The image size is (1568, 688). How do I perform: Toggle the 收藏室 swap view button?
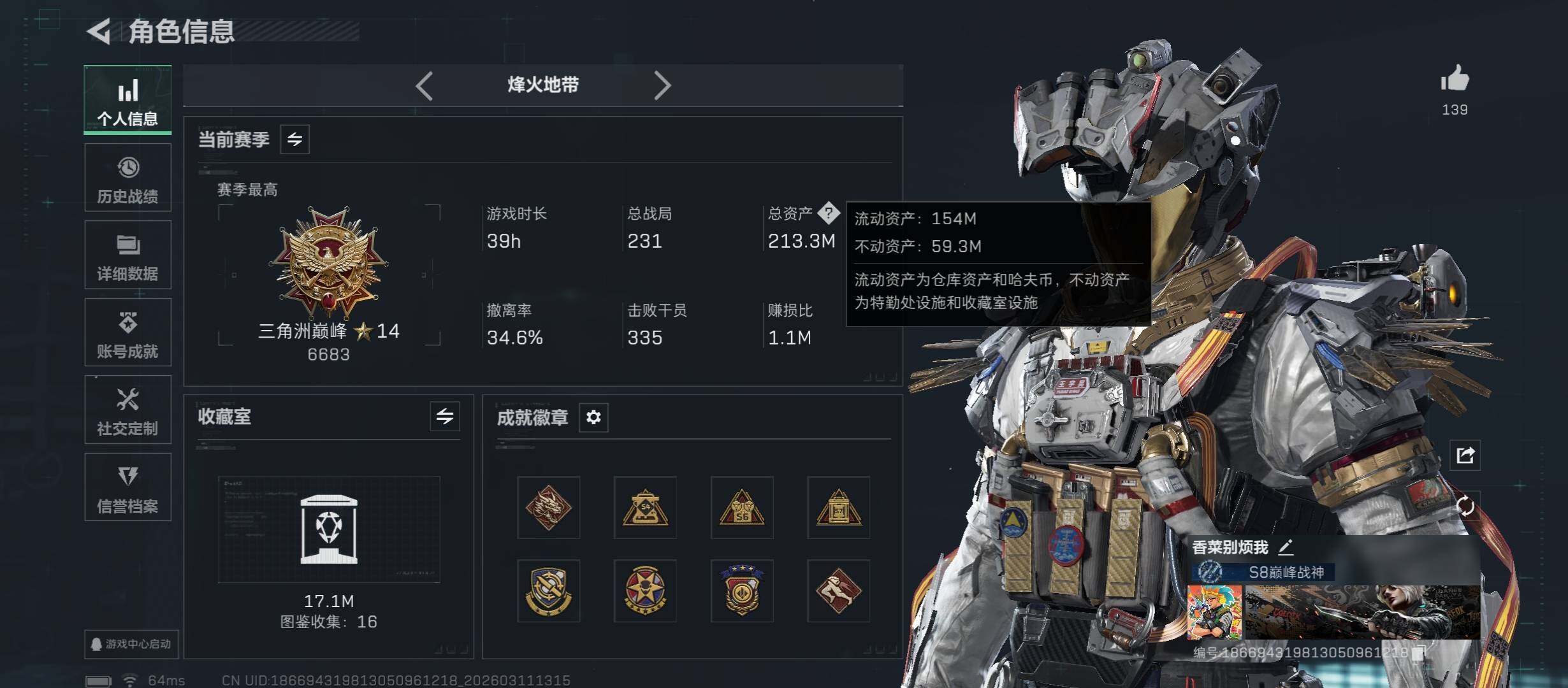(445, 417)
